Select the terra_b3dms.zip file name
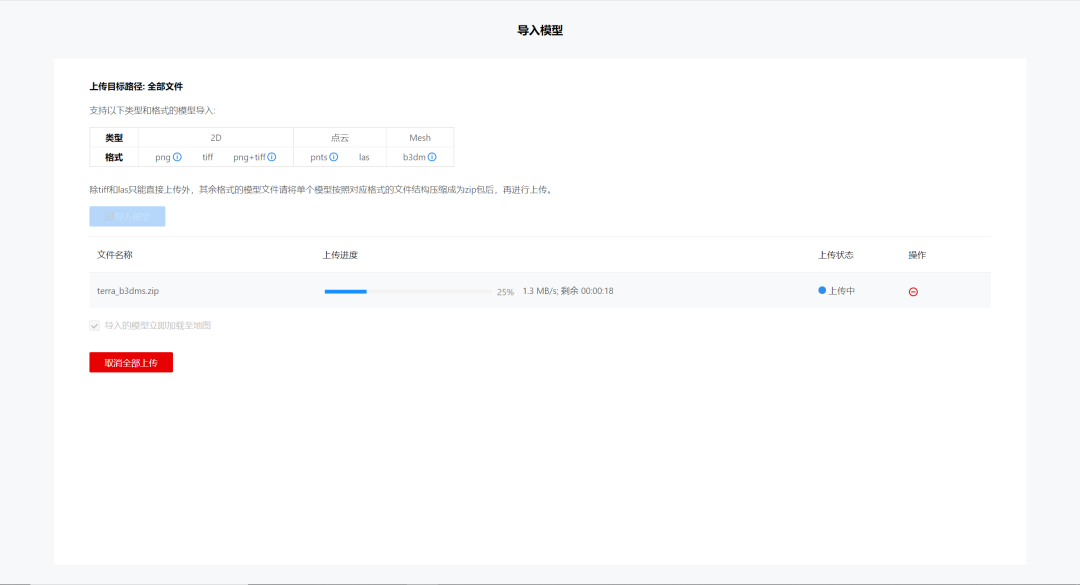The image size is (1080, 585). [x=128, y=291]
